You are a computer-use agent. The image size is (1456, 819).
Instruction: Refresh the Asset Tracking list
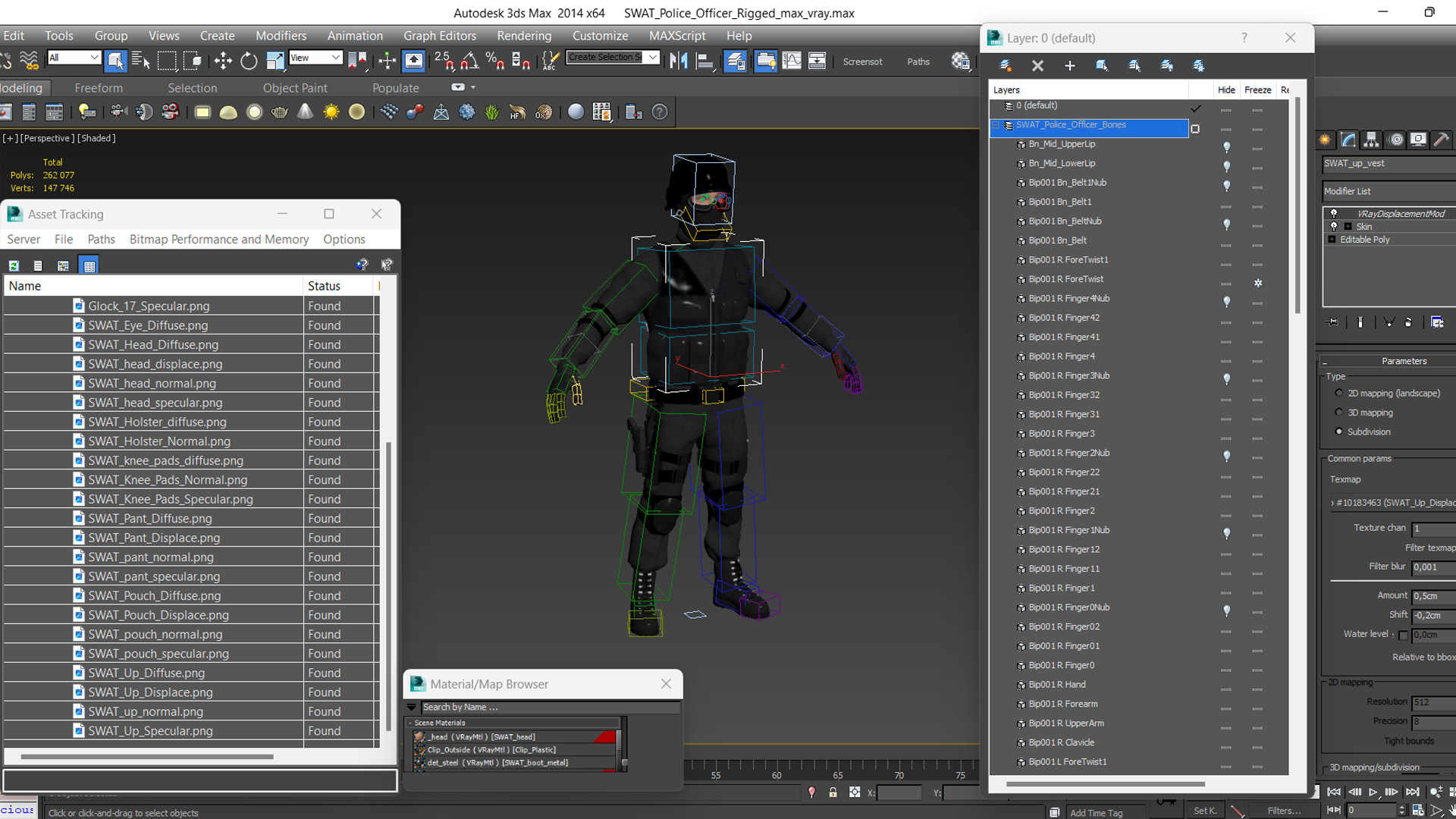tap(14, 265)
